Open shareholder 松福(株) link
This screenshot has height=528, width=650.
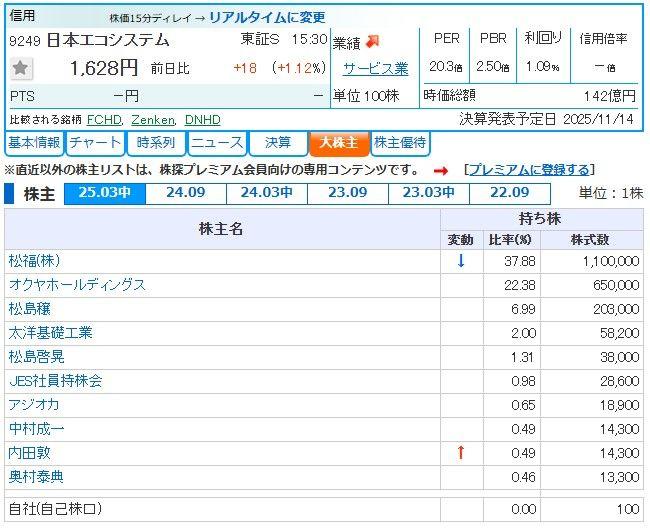click(34, 261)
